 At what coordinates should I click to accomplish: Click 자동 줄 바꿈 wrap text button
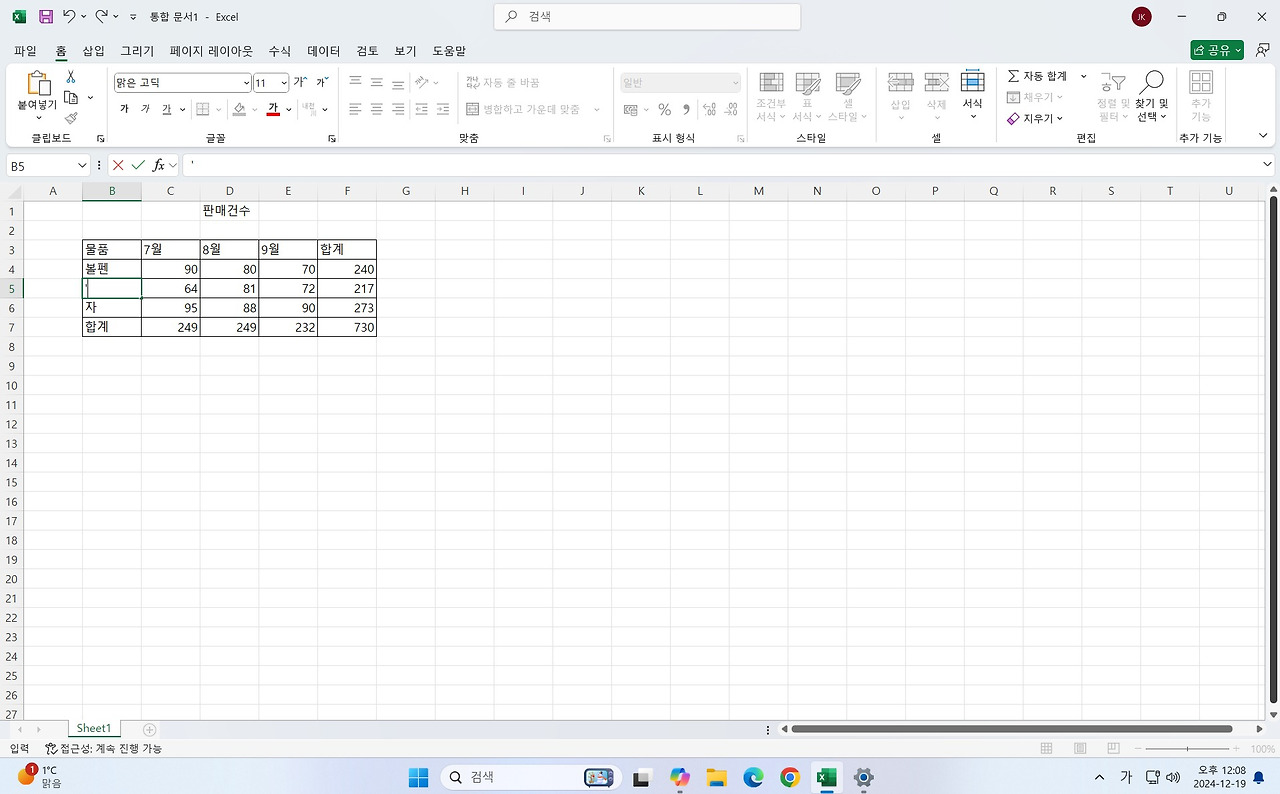coord(502,83)
